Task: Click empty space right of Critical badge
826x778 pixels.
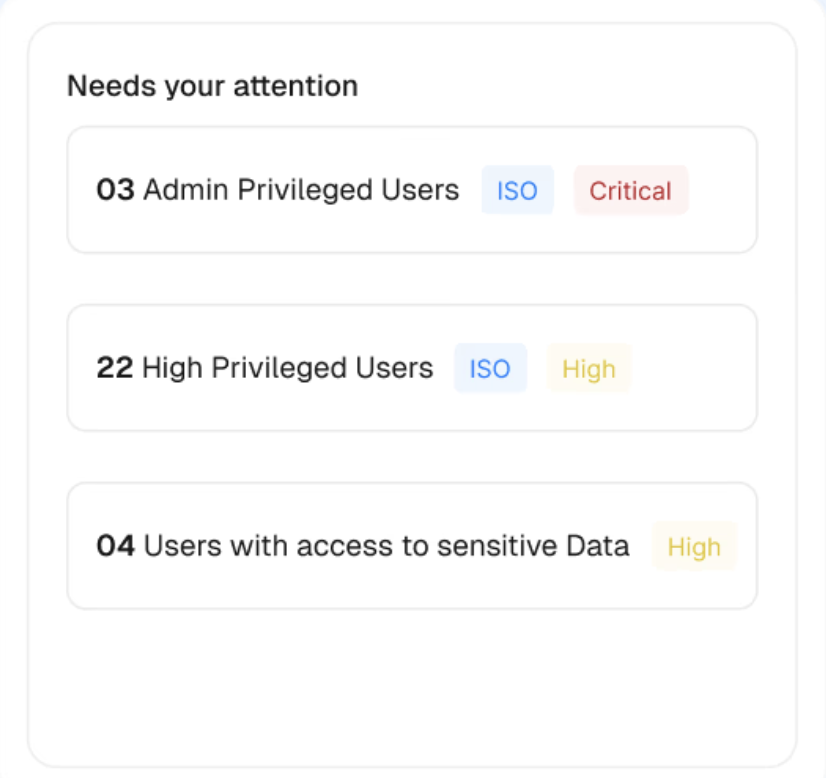Action: click(722, 191)
